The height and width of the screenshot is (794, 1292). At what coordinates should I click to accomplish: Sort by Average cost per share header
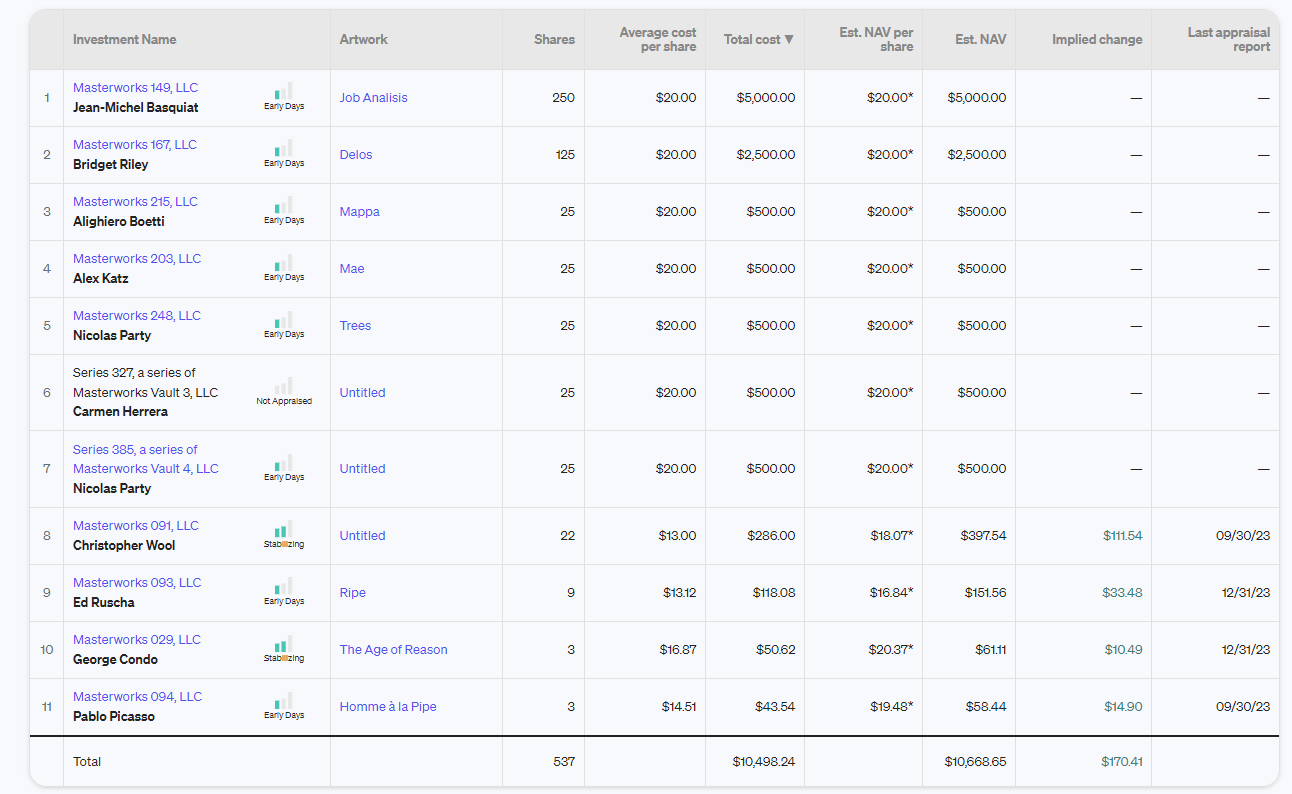tap(658, 40)
